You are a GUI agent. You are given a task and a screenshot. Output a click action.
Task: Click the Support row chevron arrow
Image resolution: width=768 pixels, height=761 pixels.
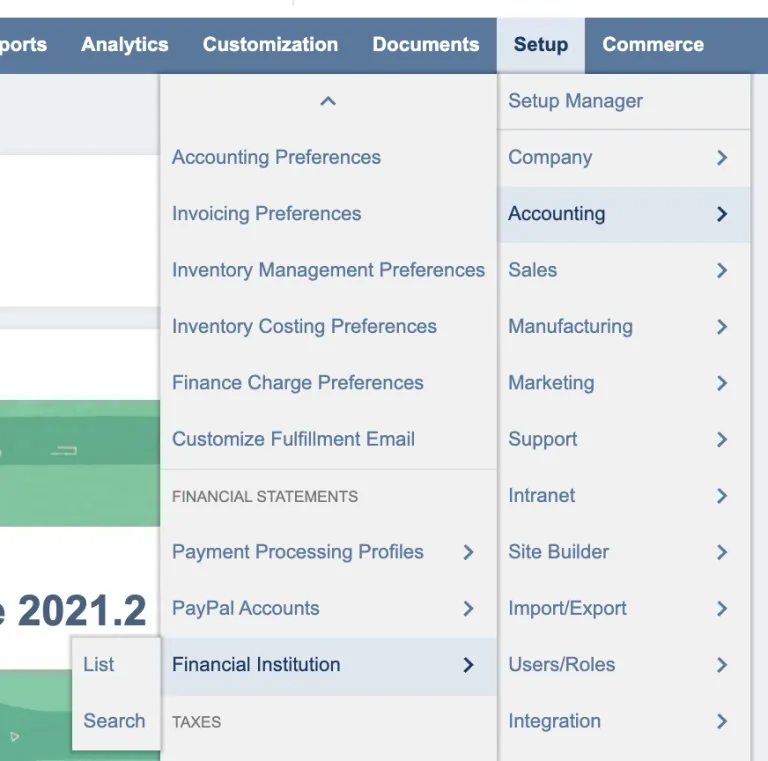tap(721, 439)
